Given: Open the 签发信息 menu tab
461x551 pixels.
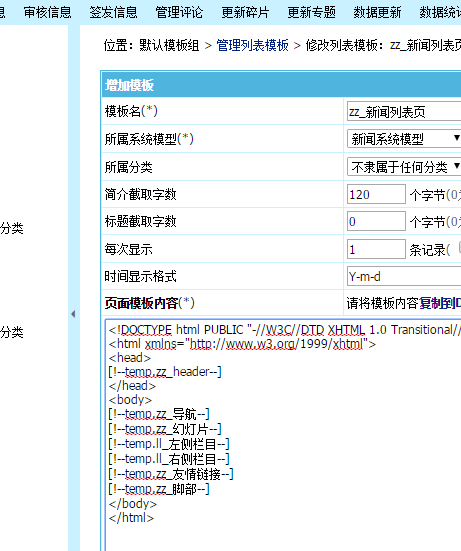Looking at the screenshot, I should (113, 13).
